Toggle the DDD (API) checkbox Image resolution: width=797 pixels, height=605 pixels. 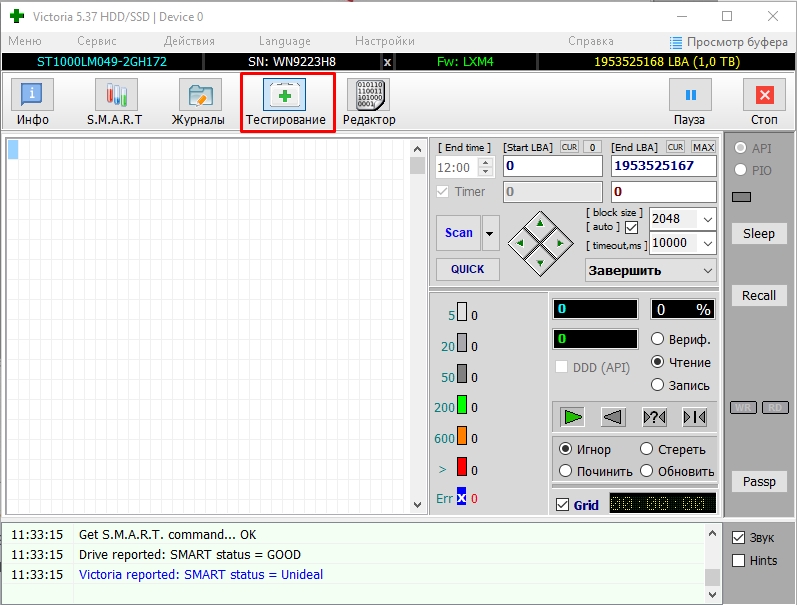pos(562,367)
